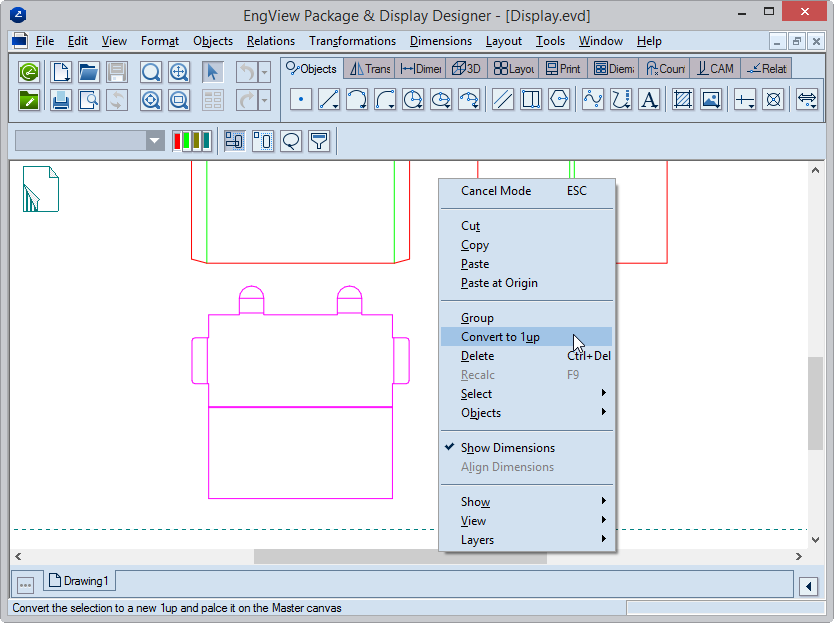
Task: Click the hatch fill tool icon
Action: [683, 99]
